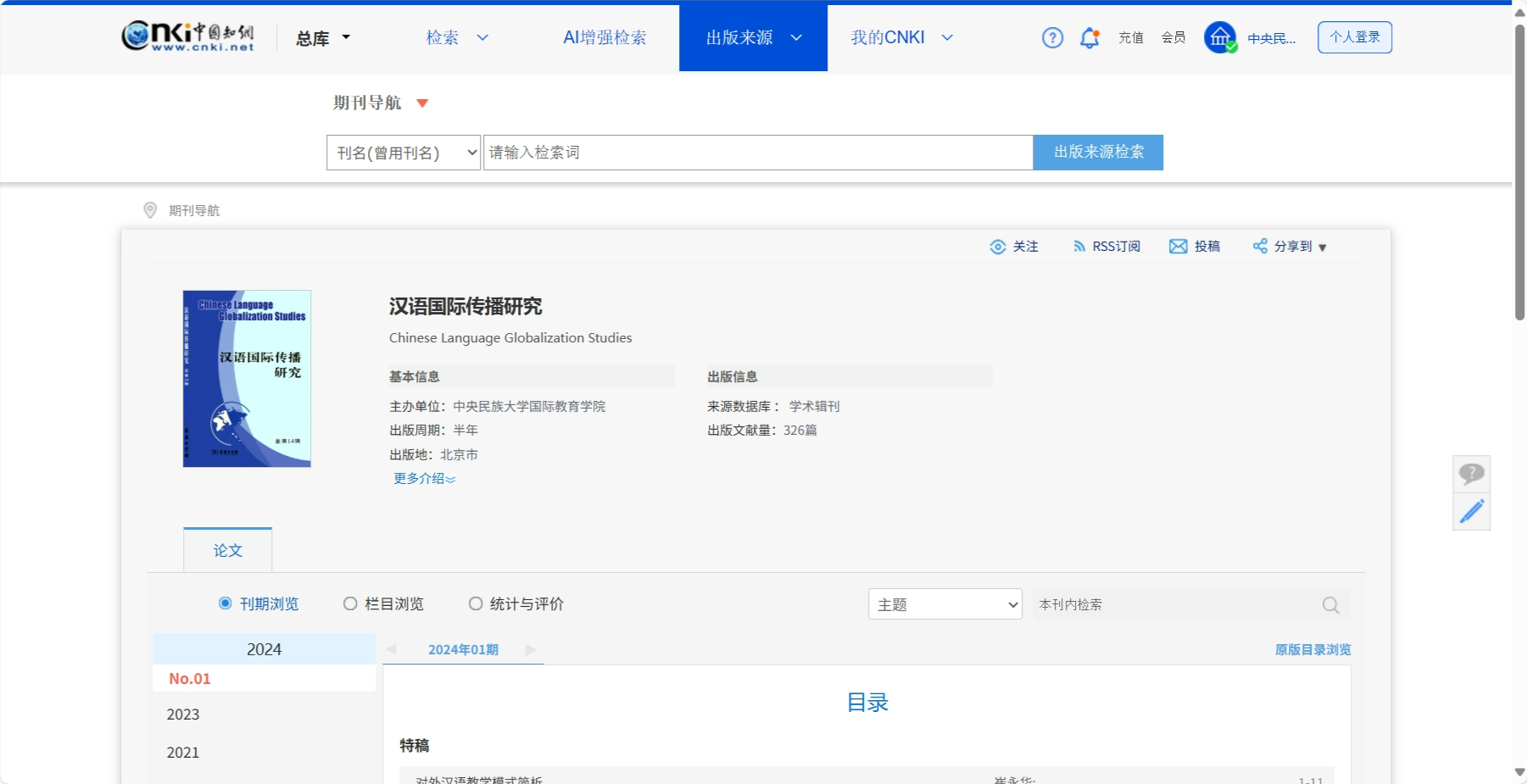Select the 统计与评价 radio button
The height and width of the screenshot is (784, 1527).
tap(476, 603)
